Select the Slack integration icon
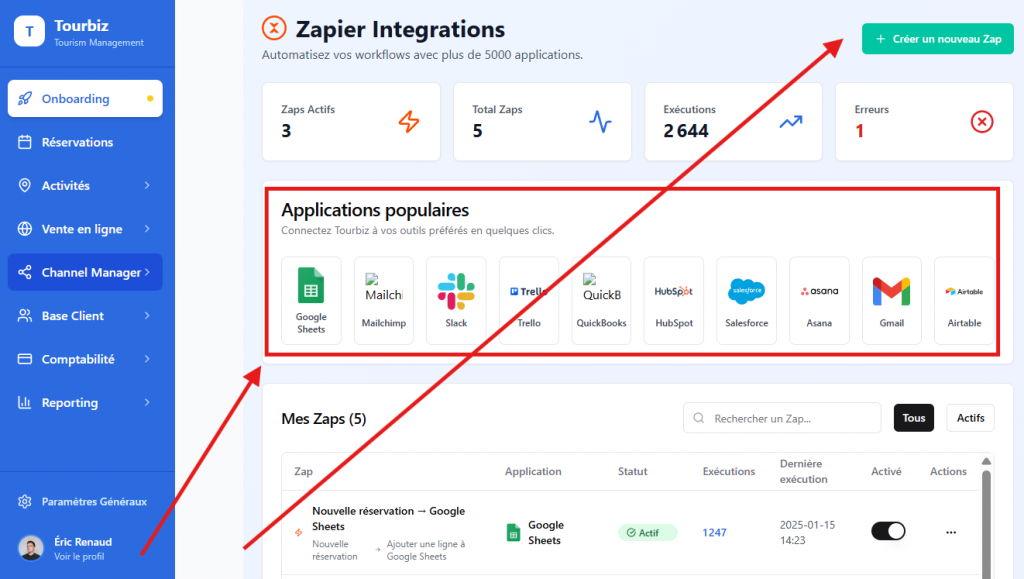This screenshot has height=579, width=1024. click(456, 300)
